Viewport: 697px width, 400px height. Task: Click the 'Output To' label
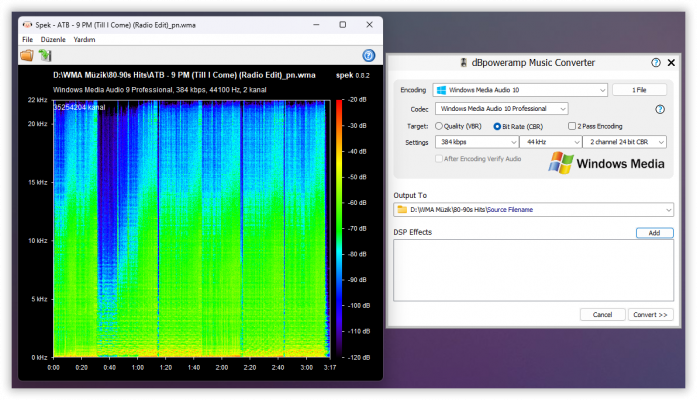[x=410, y=196]
